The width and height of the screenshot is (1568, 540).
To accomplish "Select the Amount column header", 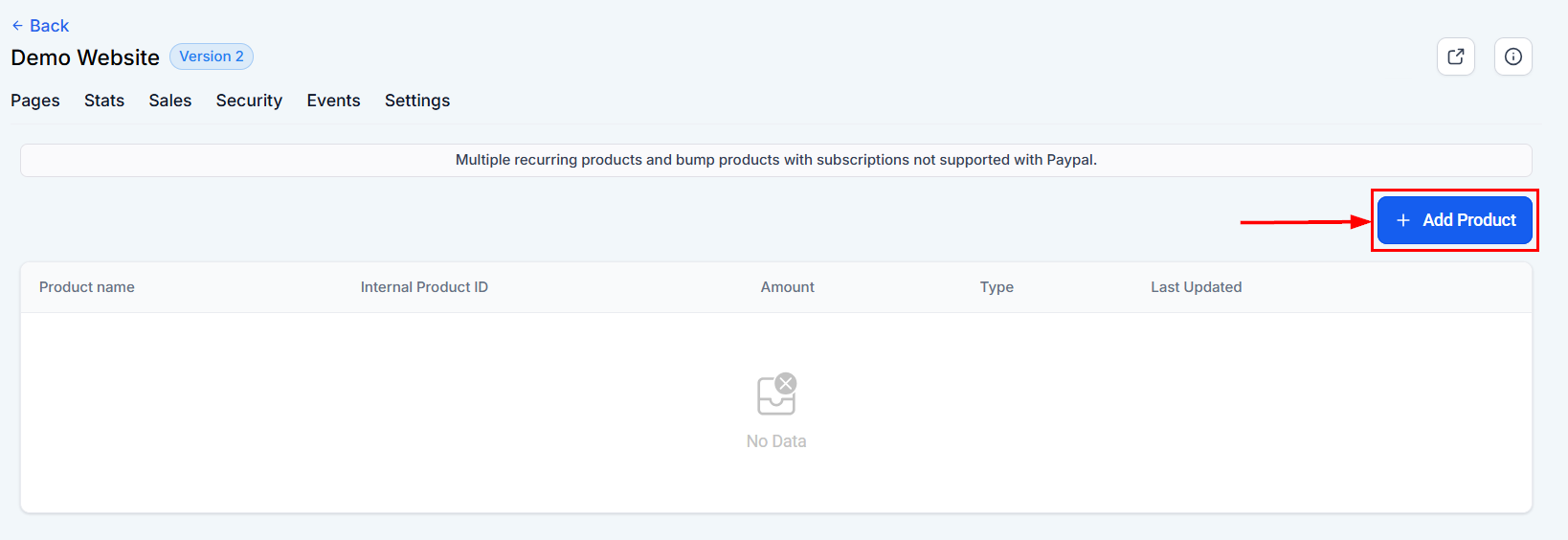I will [x=787, y=287].
